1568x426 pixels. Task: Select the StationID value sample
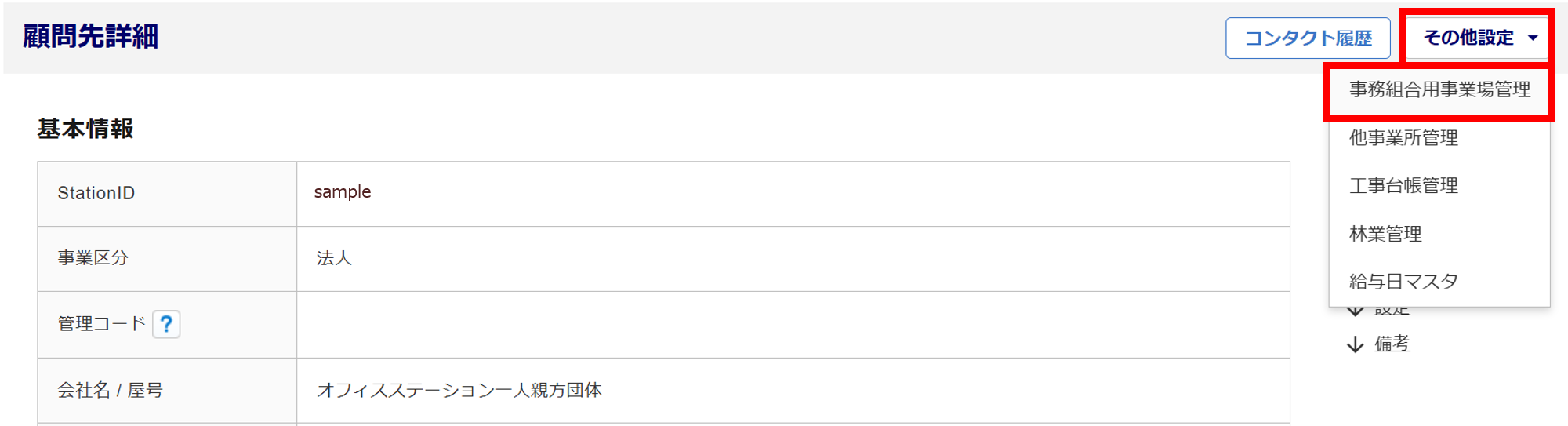coord(343,192)
